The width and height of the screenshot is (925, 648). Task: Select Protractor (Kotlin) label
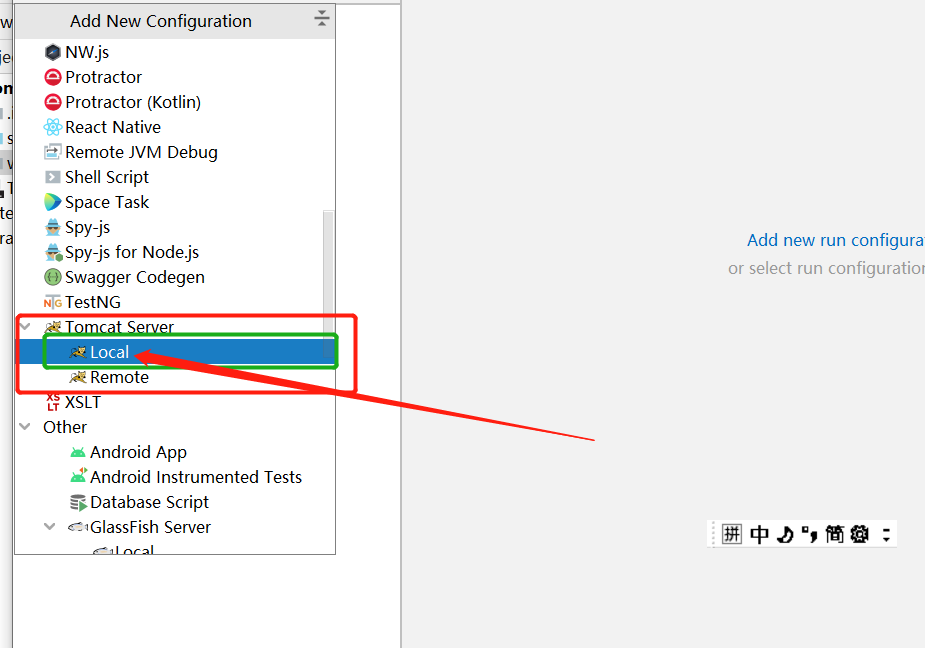pyautogui.click(x=133, y=102)
